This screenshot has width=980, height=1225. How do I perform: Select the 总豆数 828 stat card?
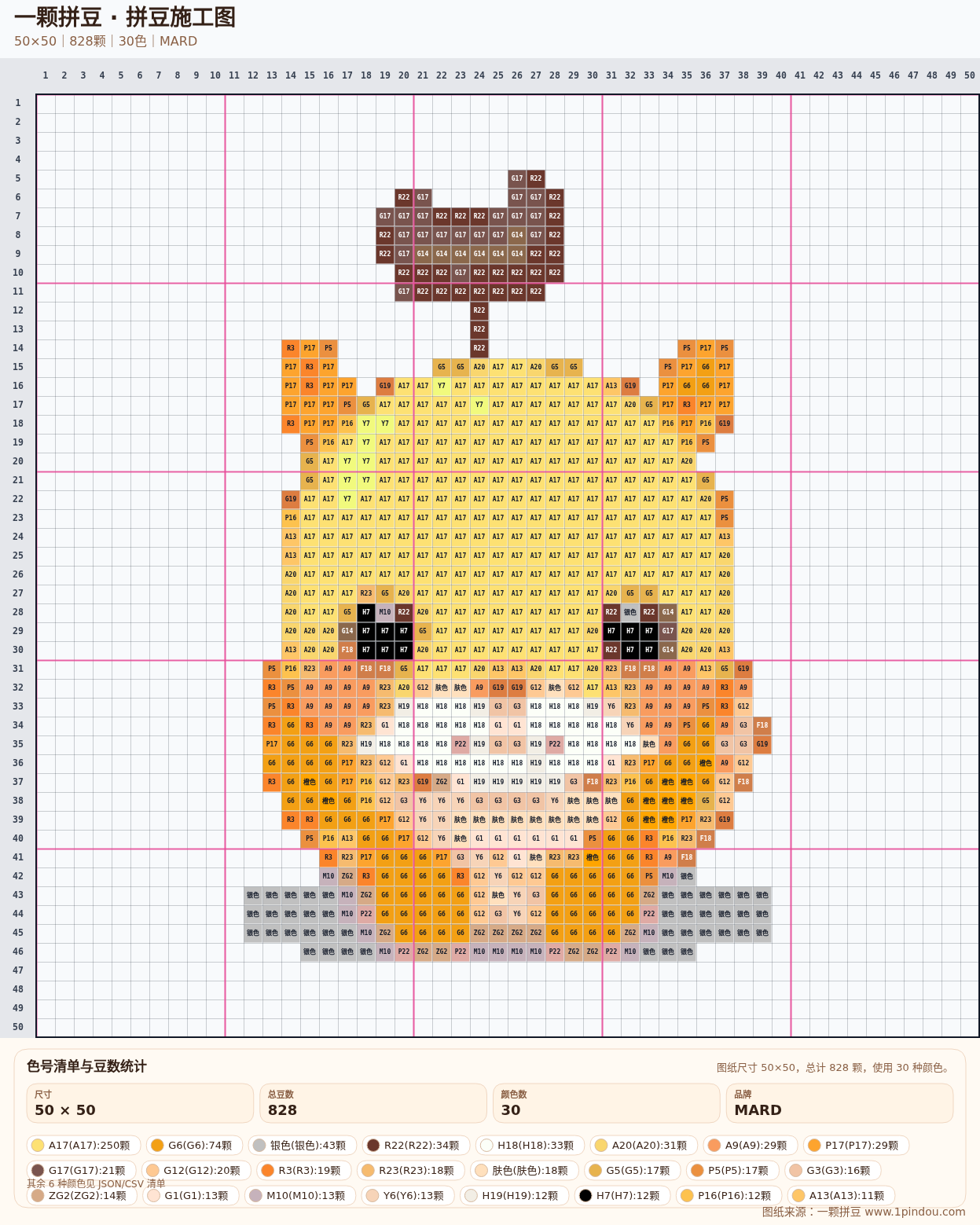(x=373, y=1103)
